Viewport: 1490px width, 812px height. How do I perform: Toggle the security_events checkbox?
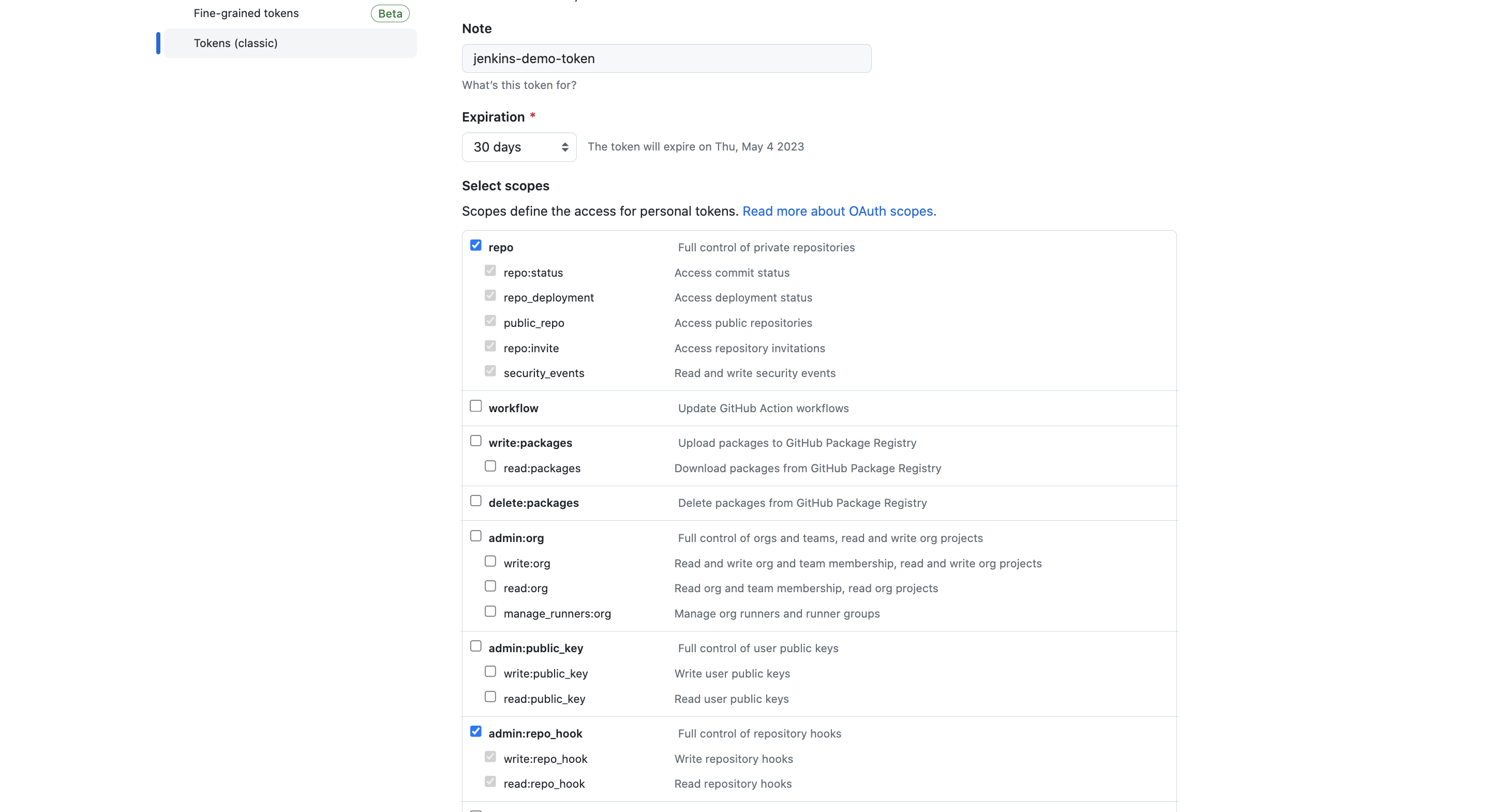490,371
